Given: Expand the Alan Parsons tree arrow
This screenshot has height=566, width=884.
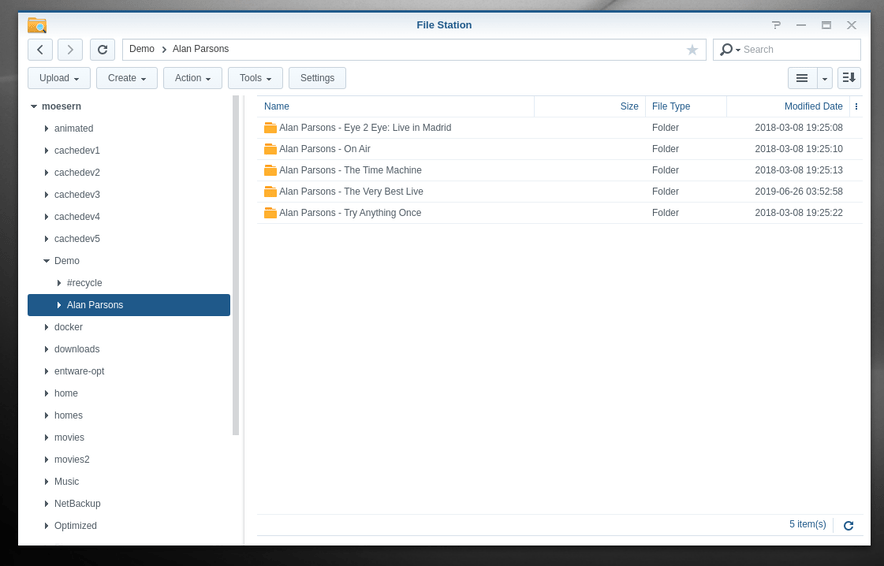Looking at the screenshot, I should click(x=59, y=305).
